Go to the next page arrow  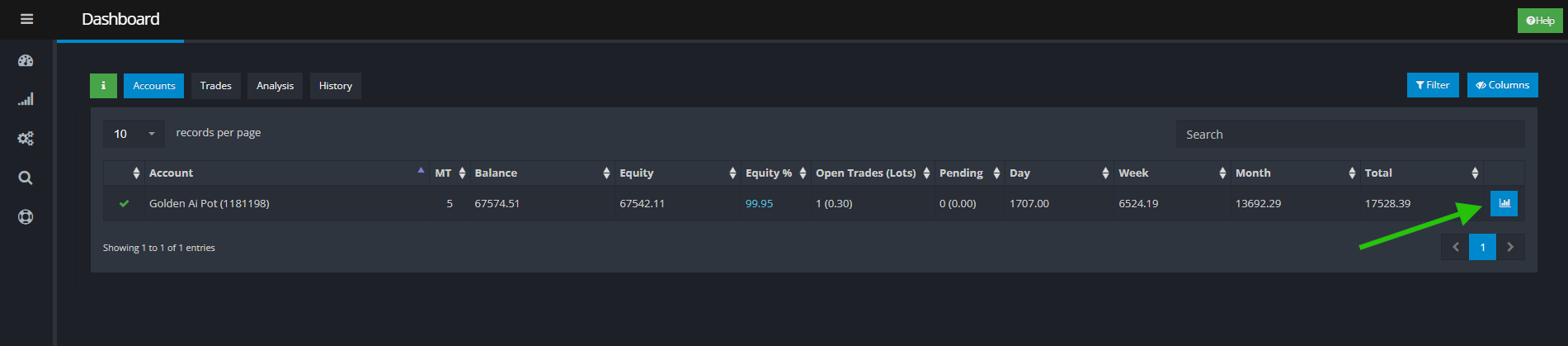(x=1510, y=247)
